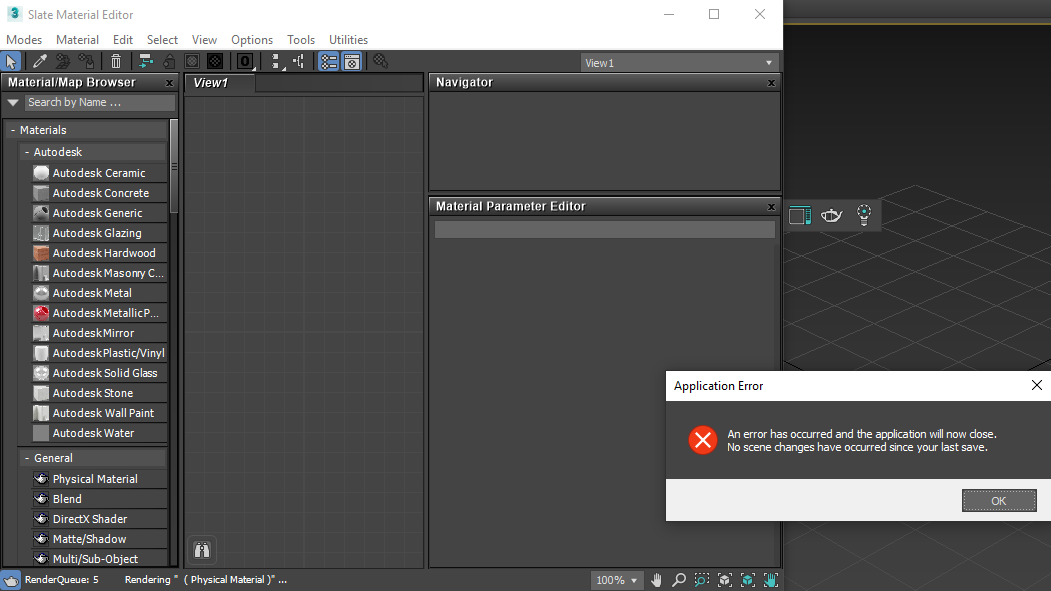This screenshot has height=591, width=1051.
Task: Select the arrow Select Tool in toolbar
Action: (11, 62)
